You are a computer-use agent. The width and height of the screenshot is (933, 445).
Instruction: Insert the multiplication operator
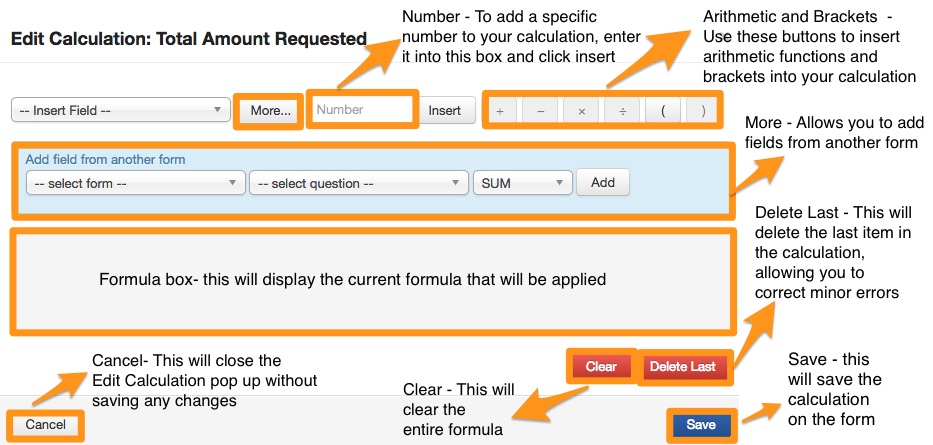(x=582, y=111)
